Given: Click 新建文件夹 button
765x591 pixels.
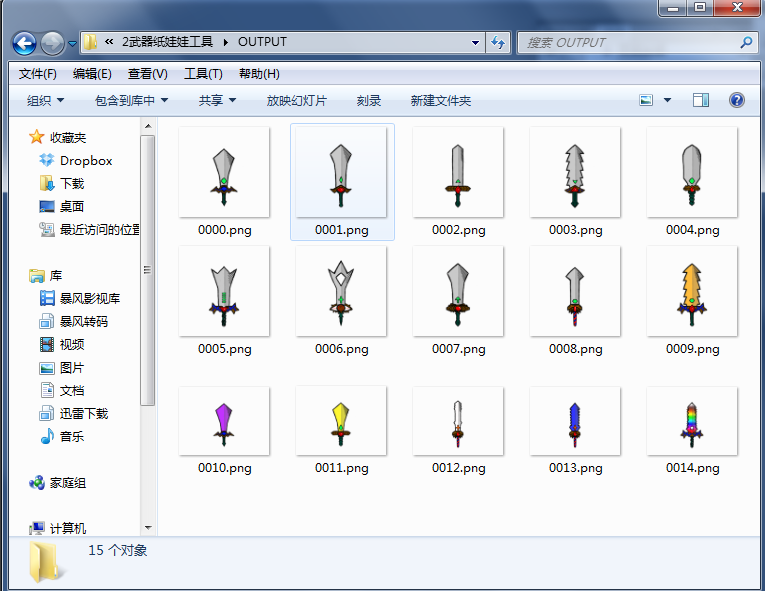Looking at the screenshot, I should (x=441, y=101).
